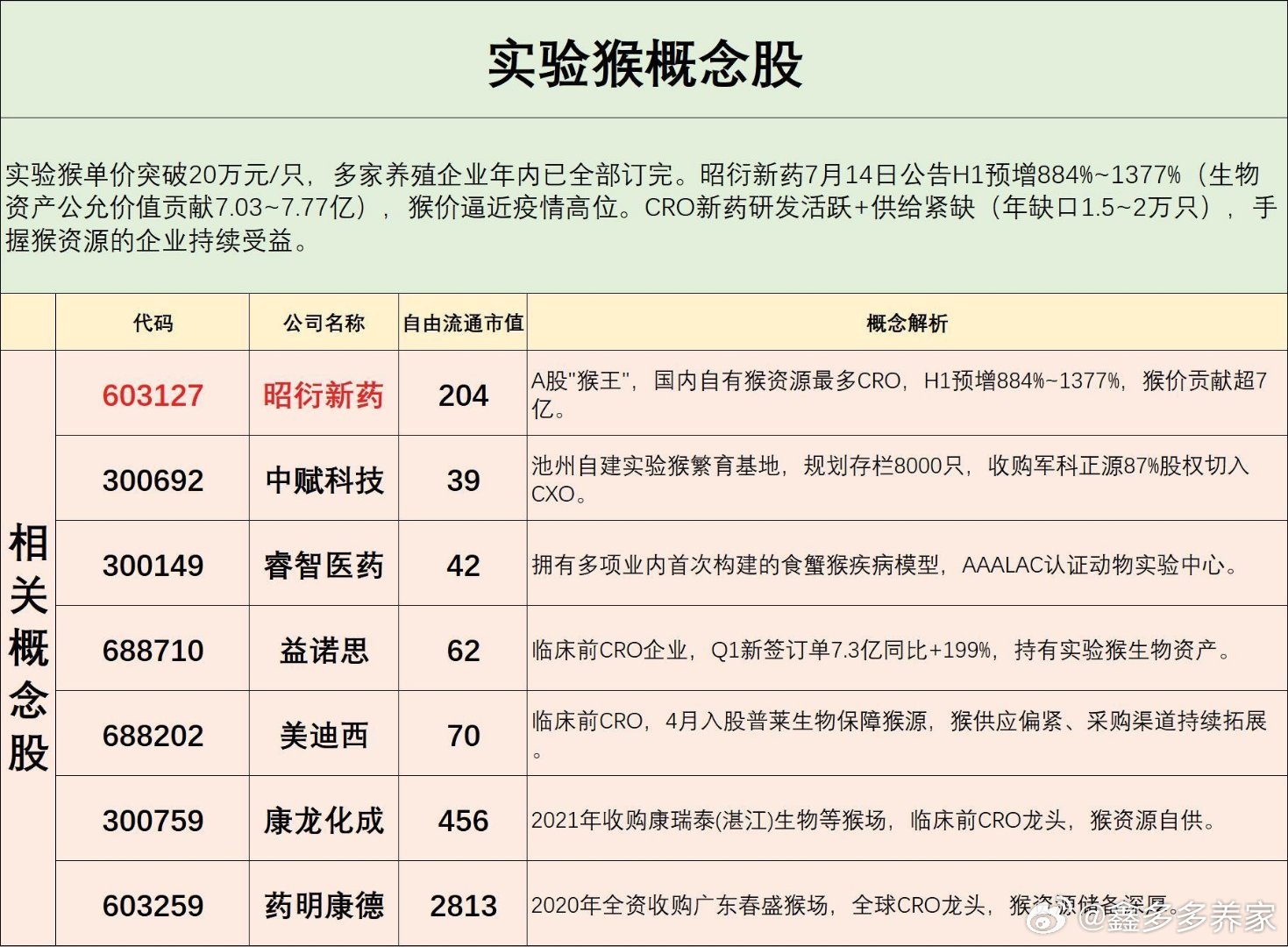
Task: Click market value 70
Action: (463, 736)
